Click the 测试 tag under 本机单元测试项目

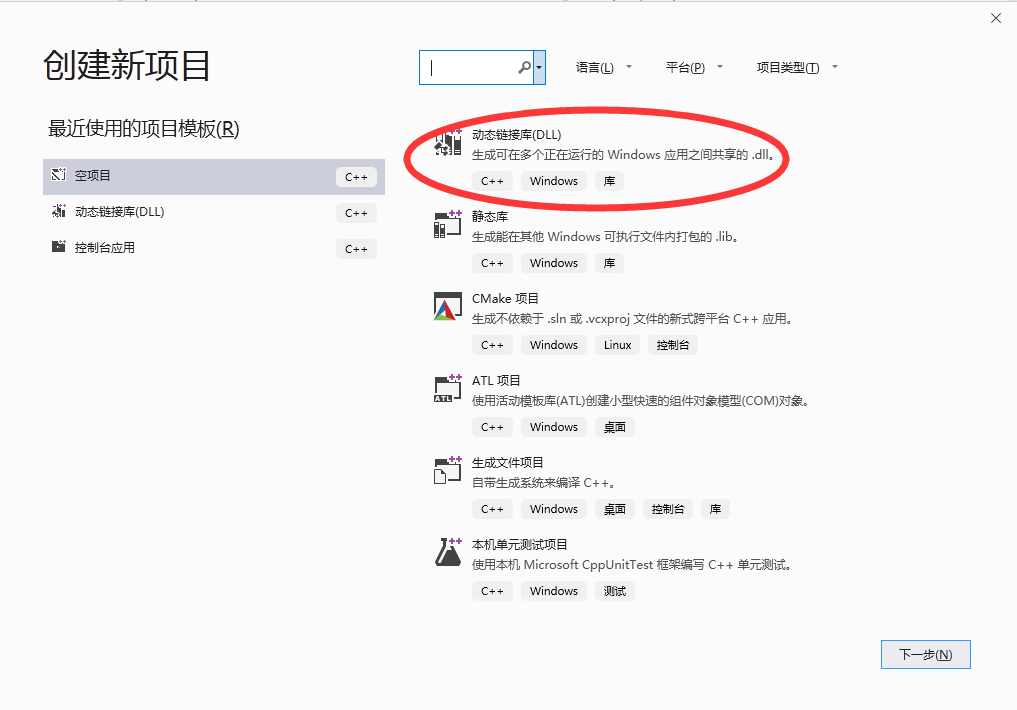pyautogui.click(x=614, y=590)
